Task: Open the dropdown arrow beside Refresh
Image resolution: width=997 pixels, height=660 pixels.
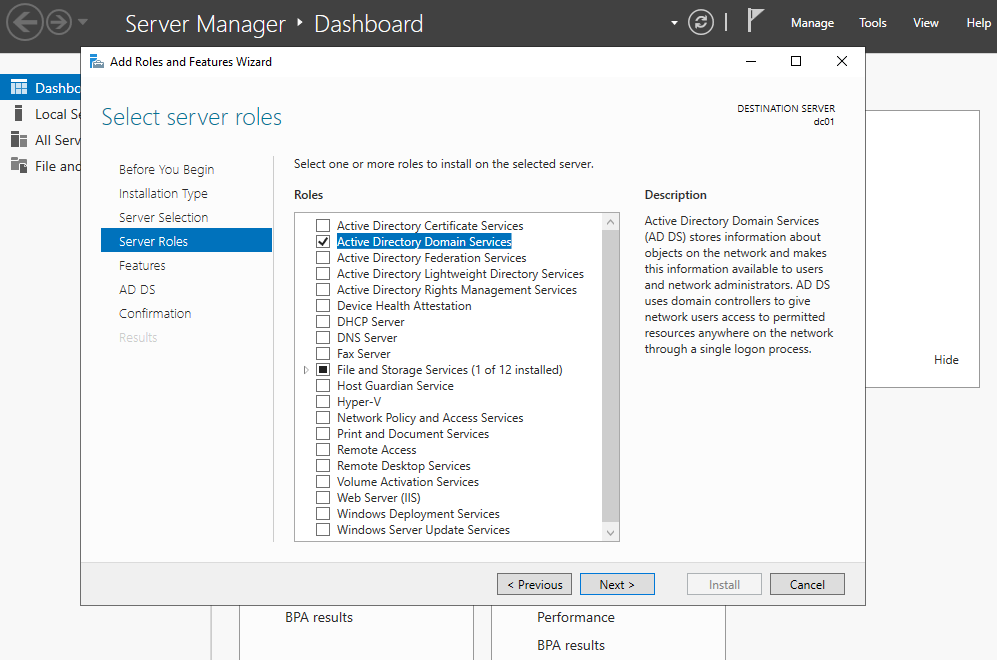Action: 674,24
